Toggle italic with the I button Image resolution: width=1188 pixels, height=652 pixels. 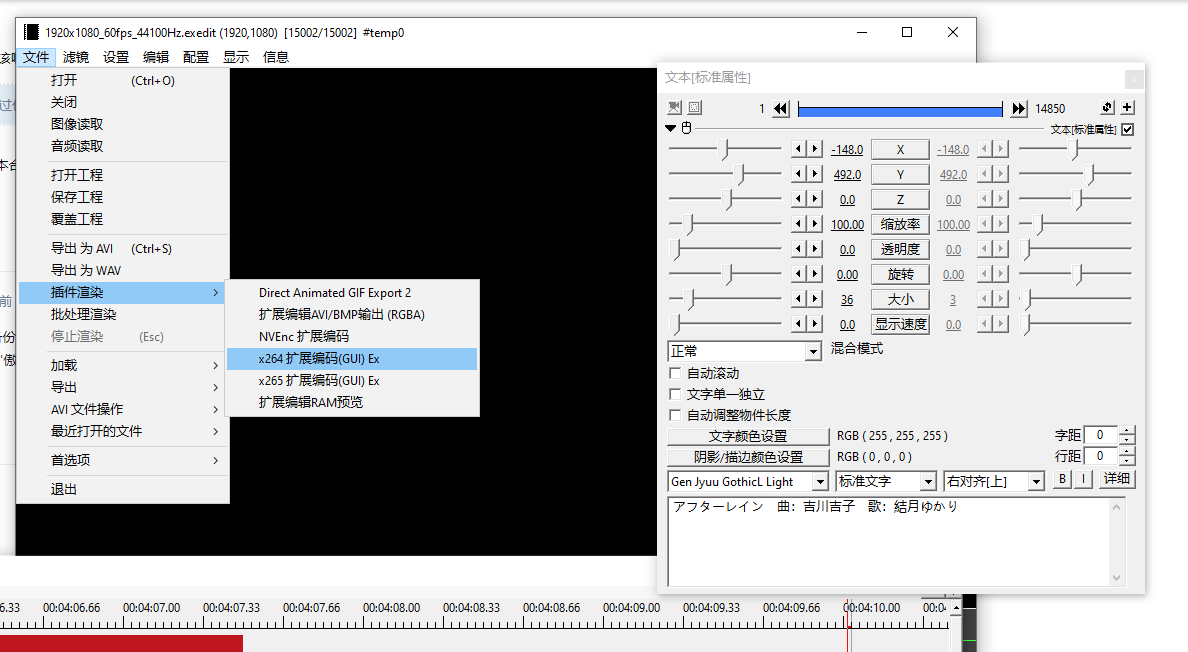click(x=1083, y=479)
